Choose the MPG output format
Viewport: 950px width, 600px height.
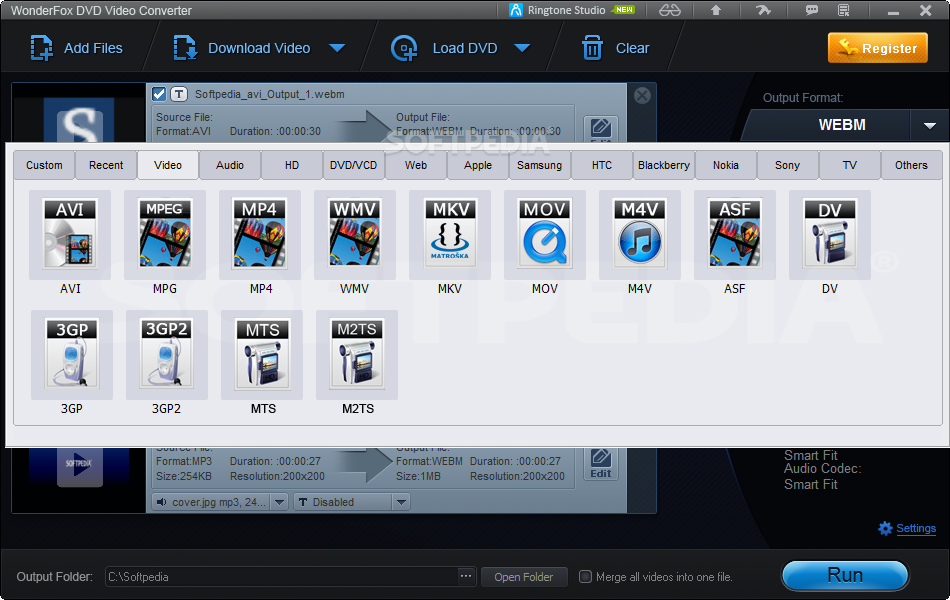point(165,235)
